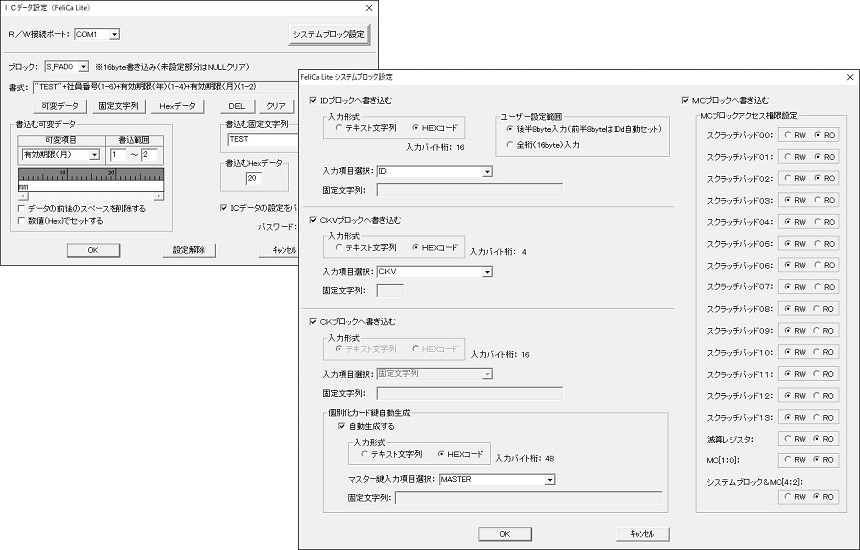Toggle 自動生成する checkbox
Viewport: 860px width, 550px height.
pos(342,426)
